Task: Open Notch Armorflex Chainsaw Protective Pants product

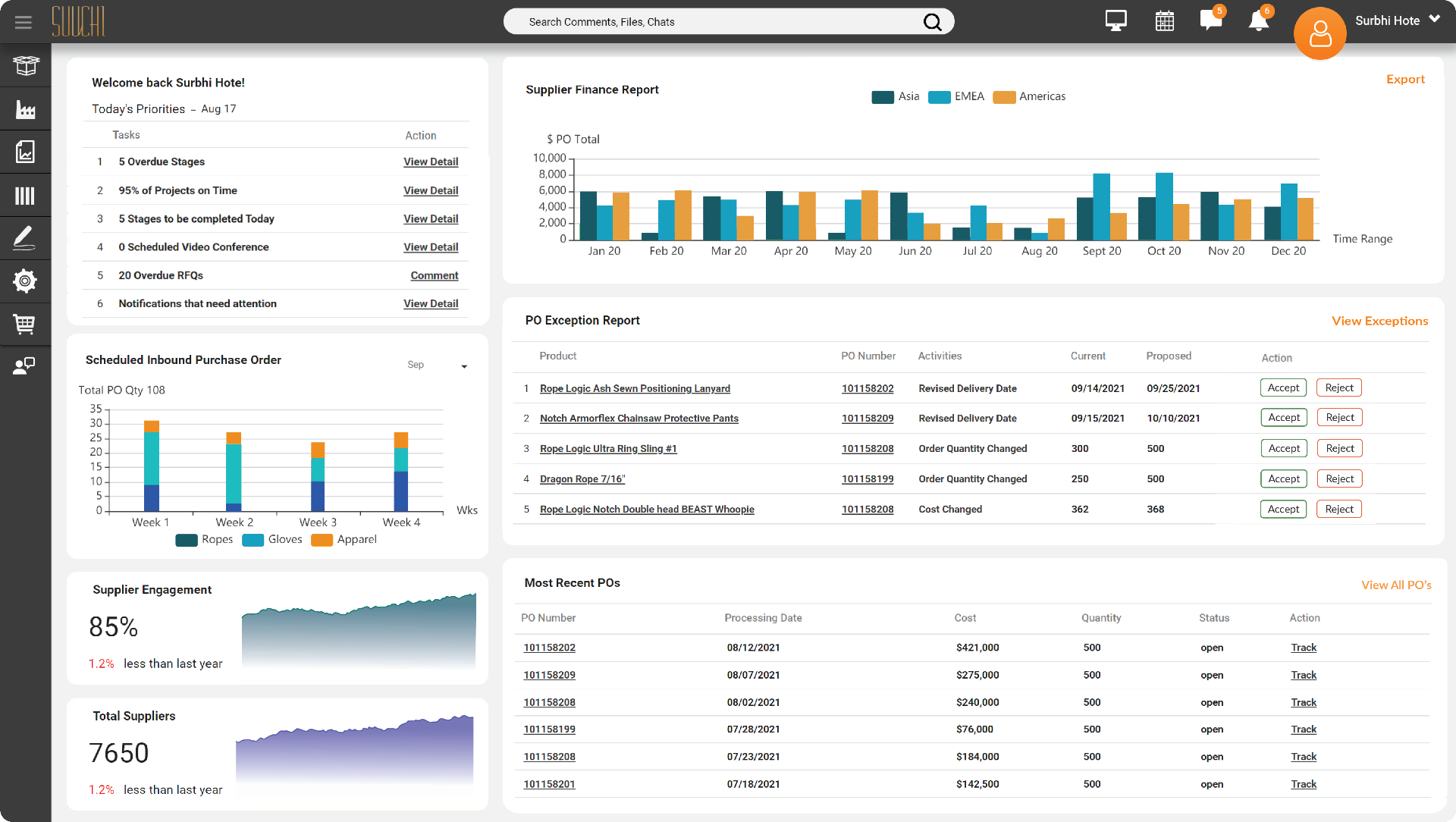Action: (639, 419)
